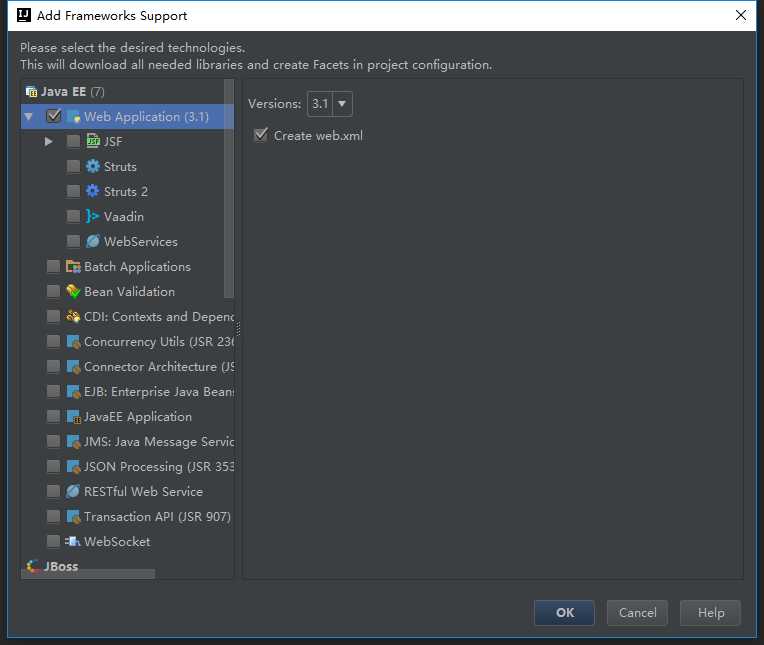Close the Add Frameworks Support dialog
Screen dimensions: 764x645
pyautogui.click(x=741, y=15)
